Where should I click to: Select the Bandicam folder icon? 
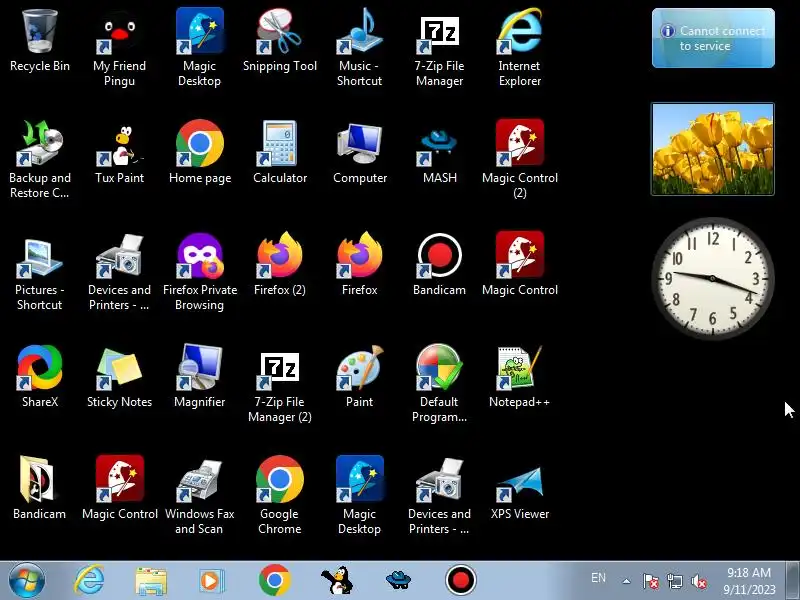click(x=40, y=489)
